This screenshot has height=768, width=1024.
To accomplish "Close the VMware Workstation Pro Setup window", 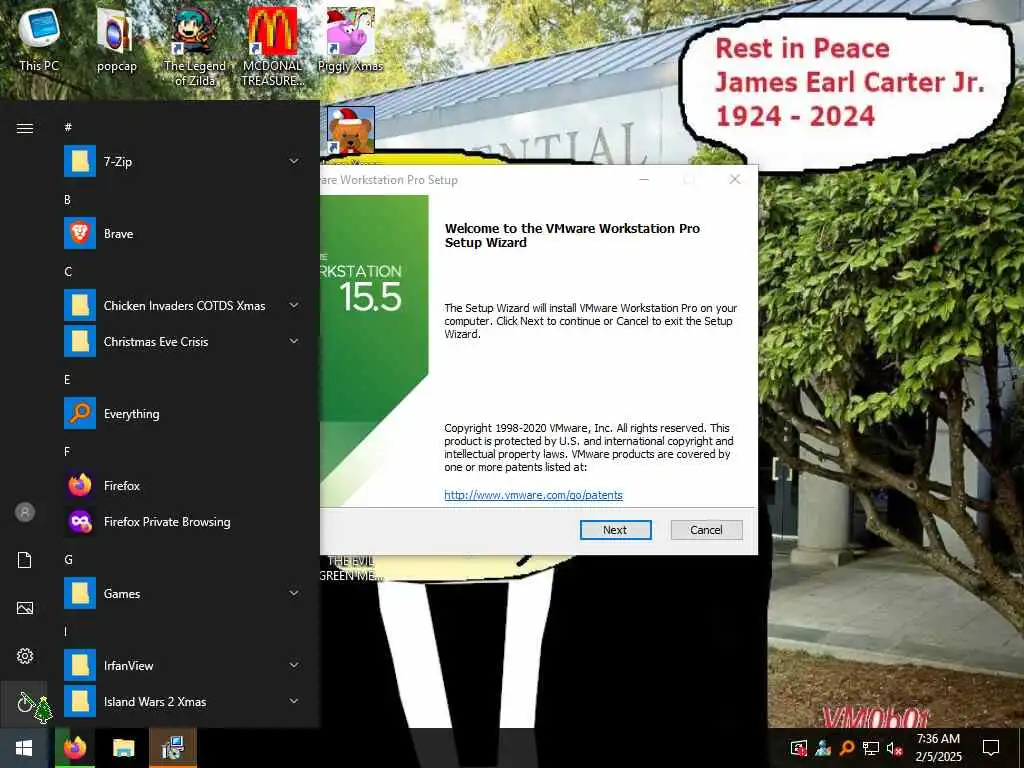I will pos(735,179).
